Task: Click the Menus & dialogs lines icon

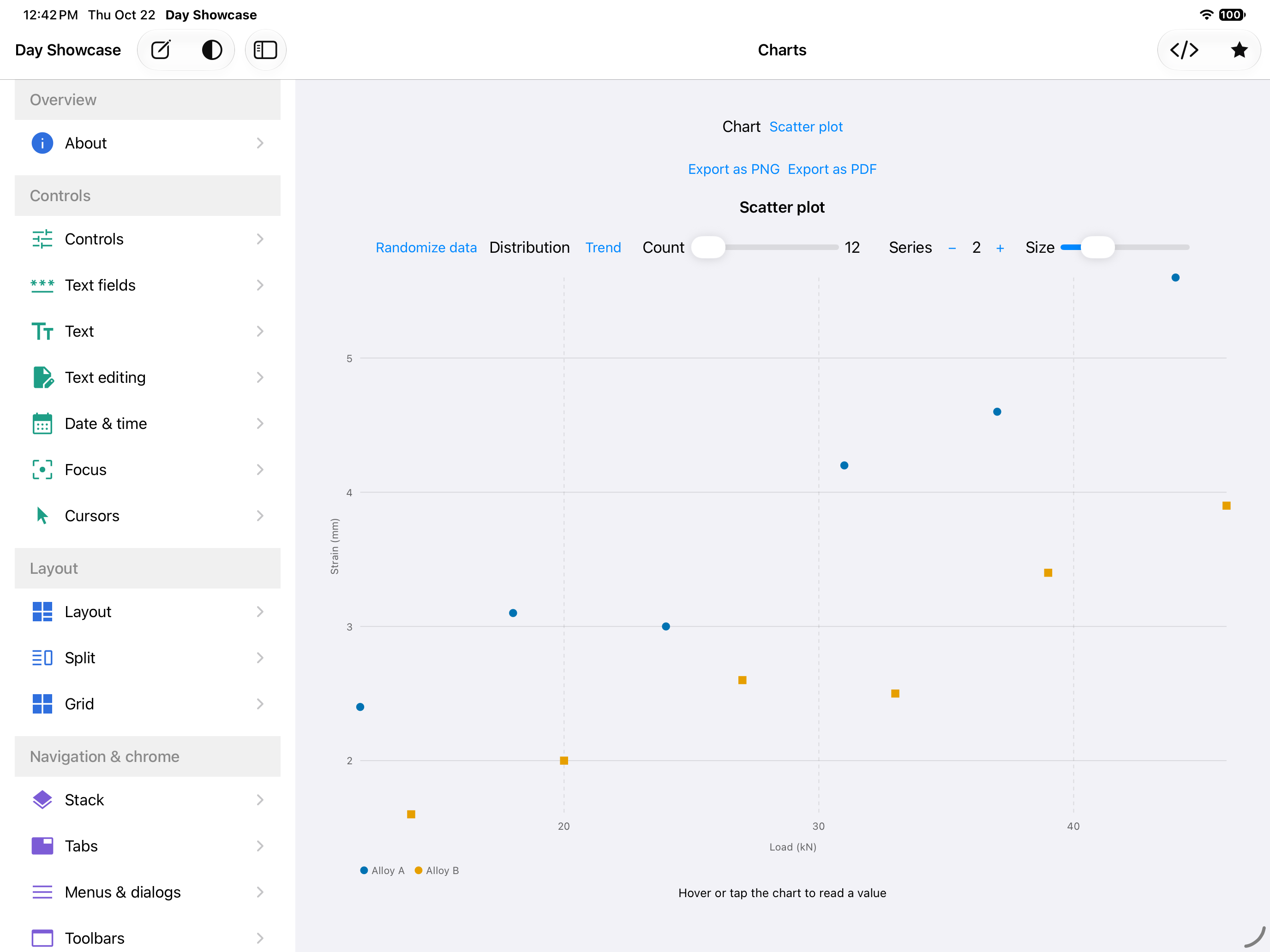Action: (42, 892)
